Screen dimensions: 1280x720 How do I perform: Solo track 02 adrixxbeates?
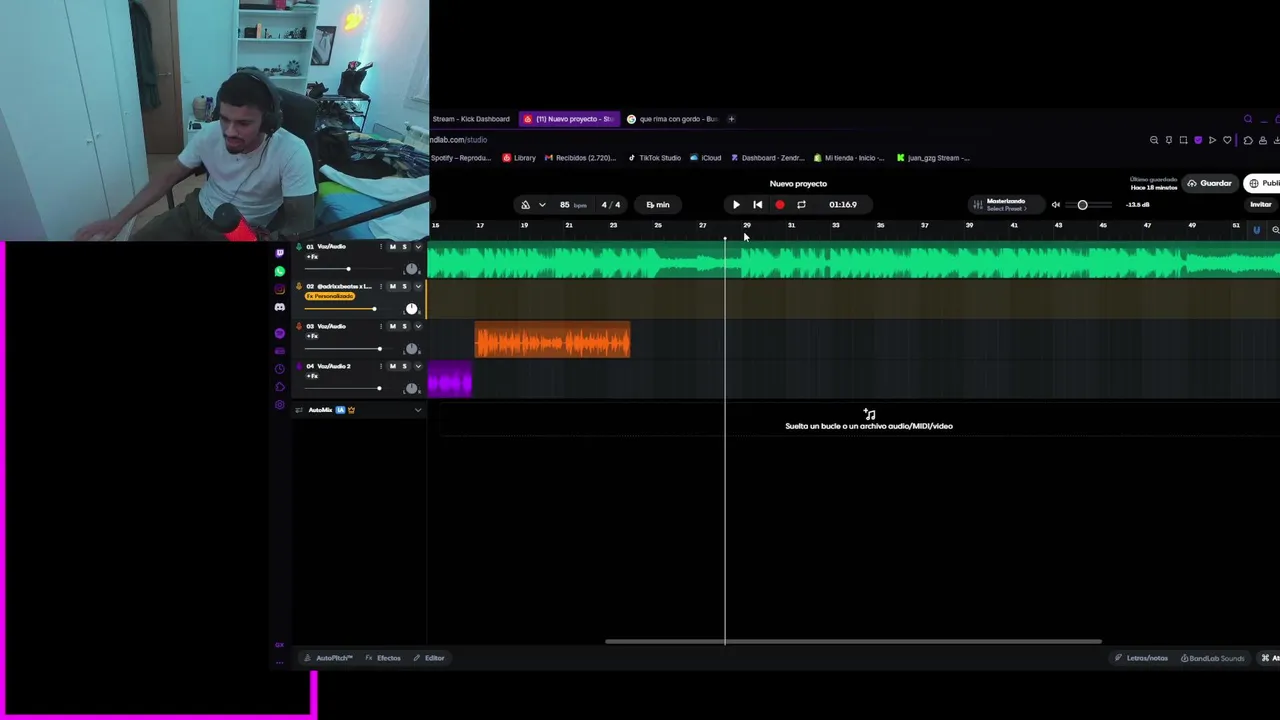pos(404,287)
